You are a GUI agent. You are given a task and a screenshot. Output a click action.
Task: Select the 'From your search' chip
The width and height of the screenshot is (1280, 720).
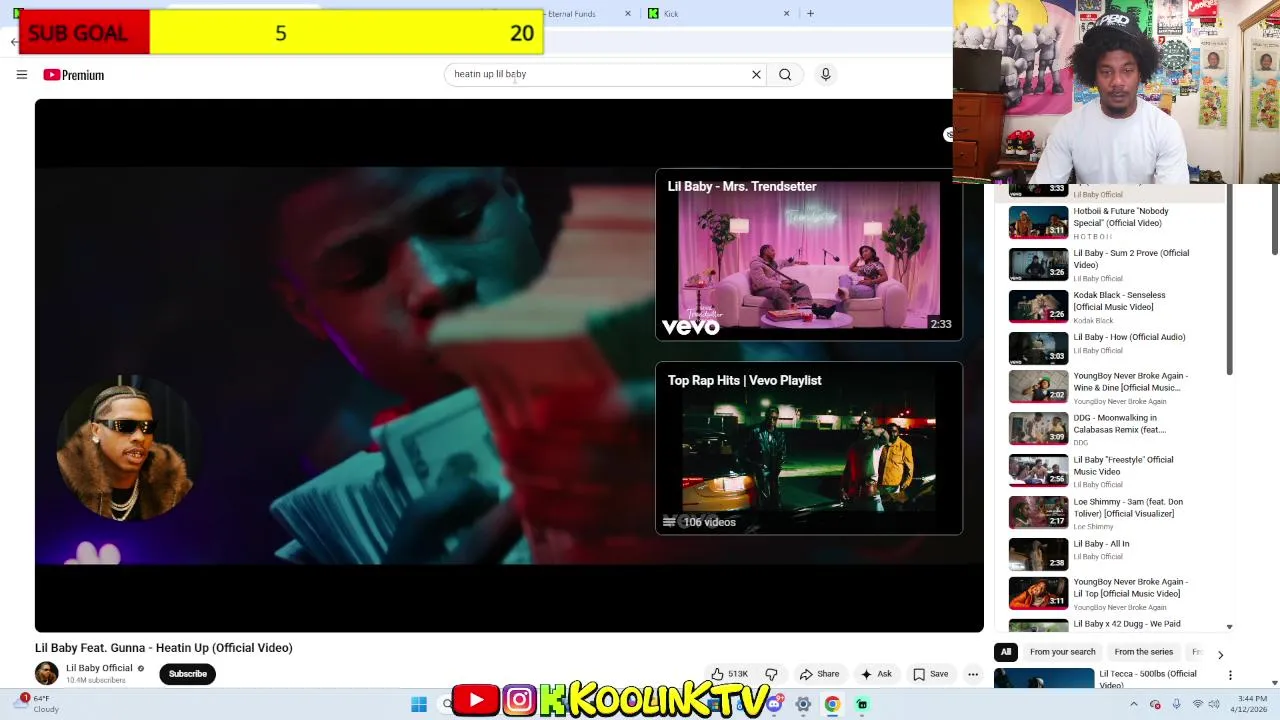pos(1062,652)
